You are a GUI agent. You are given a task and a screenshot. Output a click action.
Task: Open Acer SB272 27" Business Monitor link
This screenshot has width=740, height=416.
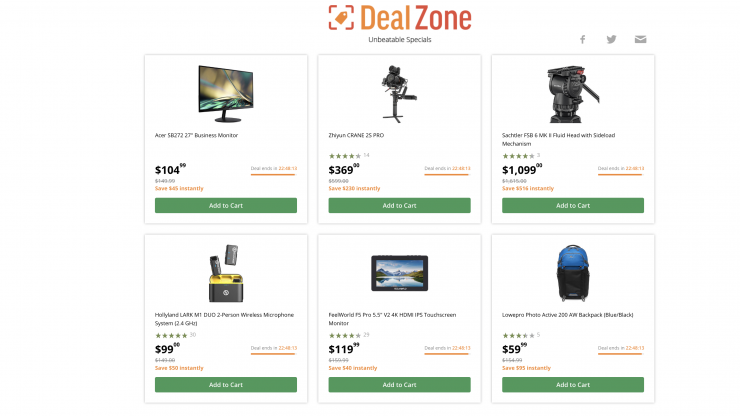pos(196,136)
